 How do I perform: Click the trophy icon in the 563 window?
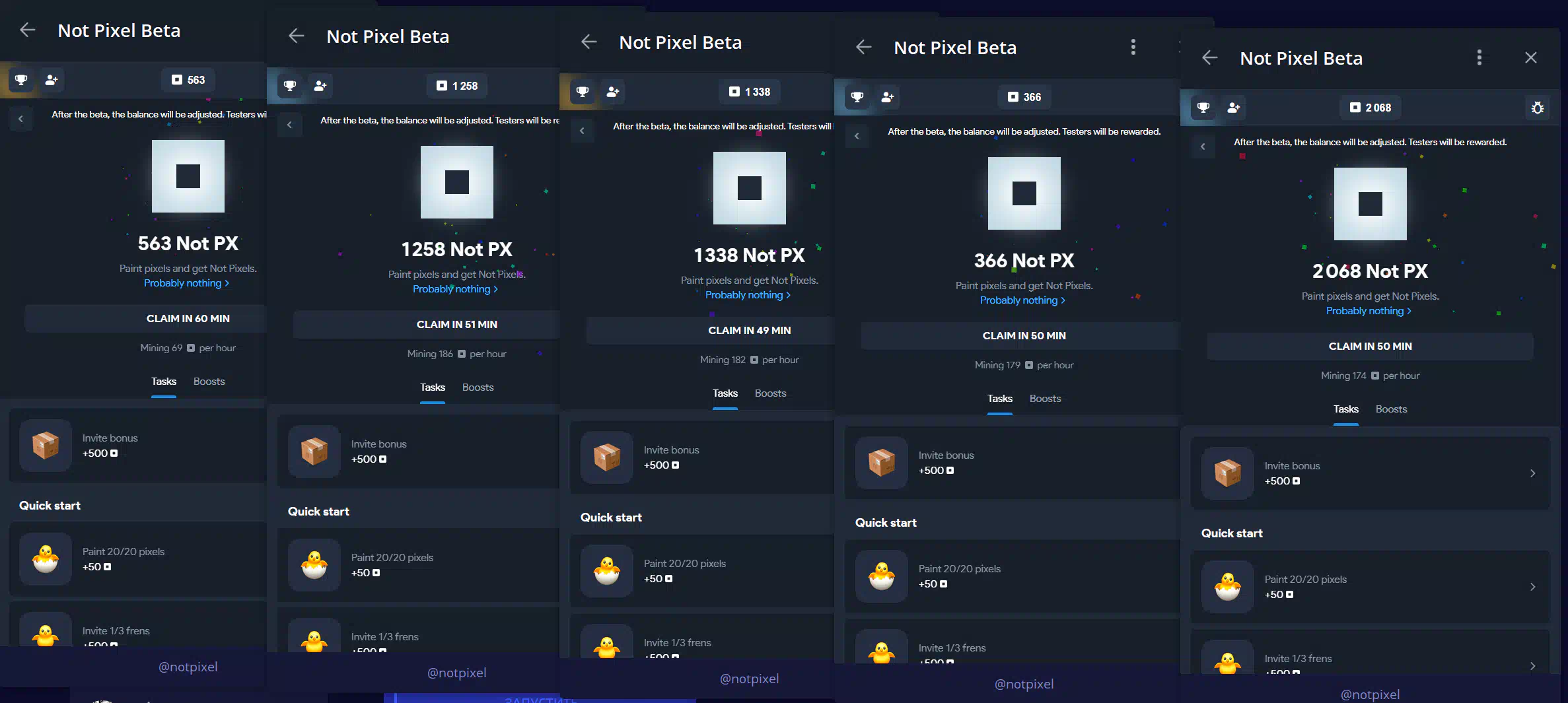[x=21, y=80]
